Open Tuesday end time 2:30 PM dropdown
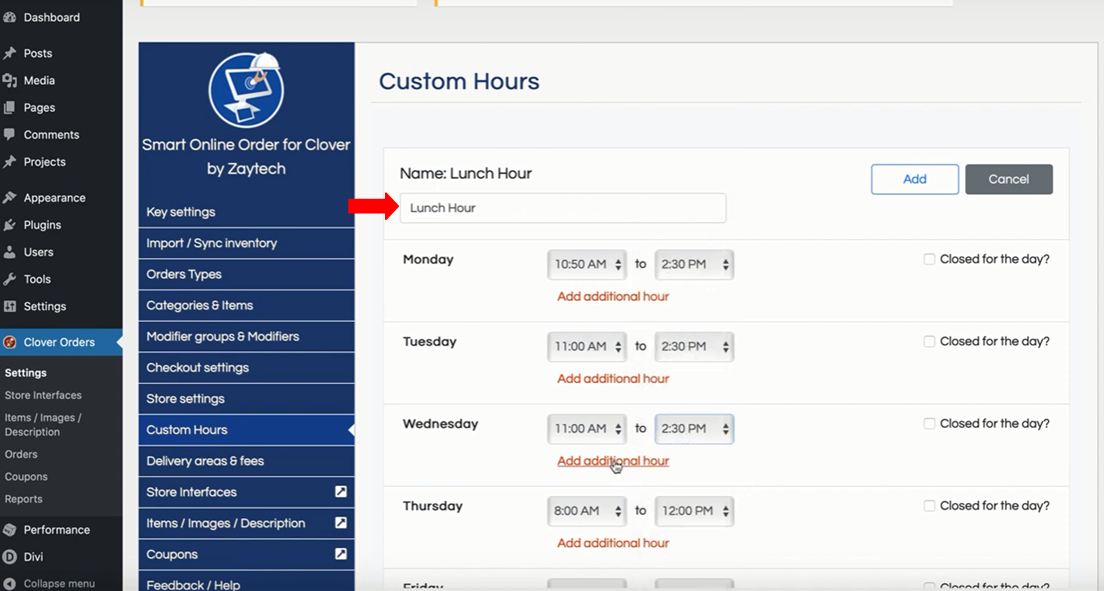 [x=694, y=347]
